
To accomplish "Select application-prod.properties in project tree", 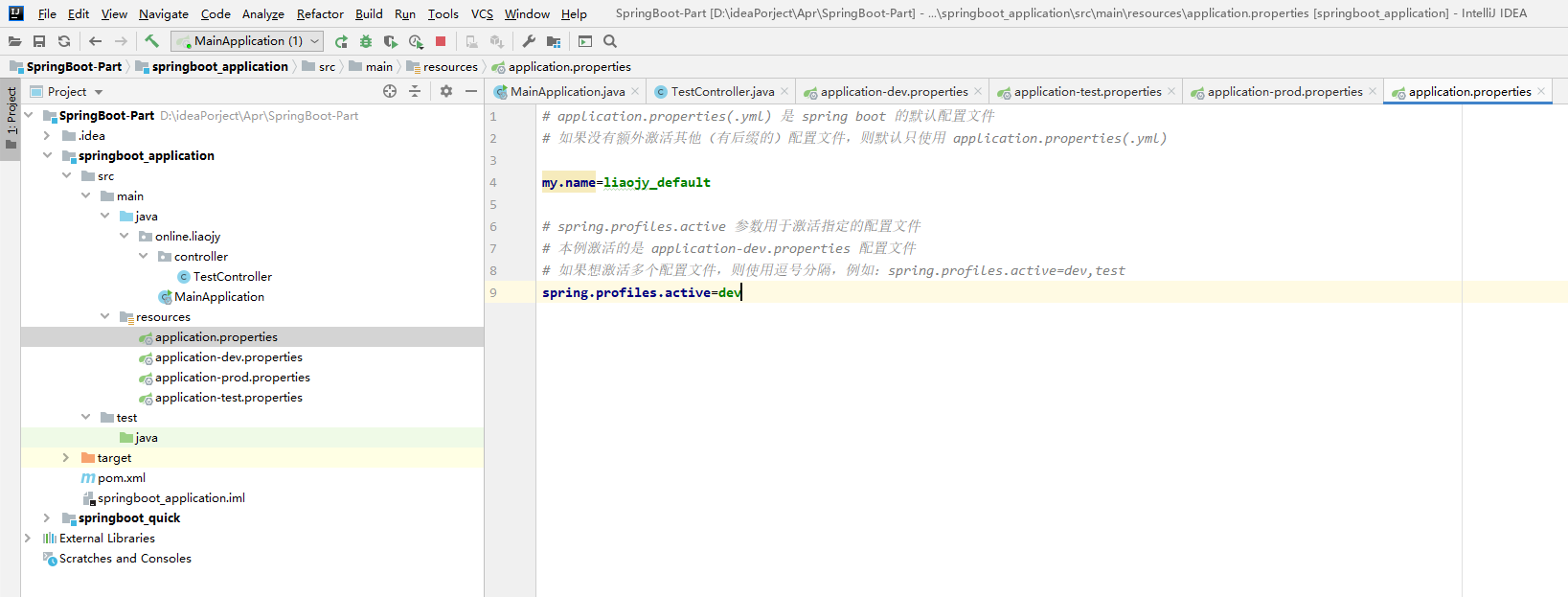I will 233,377.
